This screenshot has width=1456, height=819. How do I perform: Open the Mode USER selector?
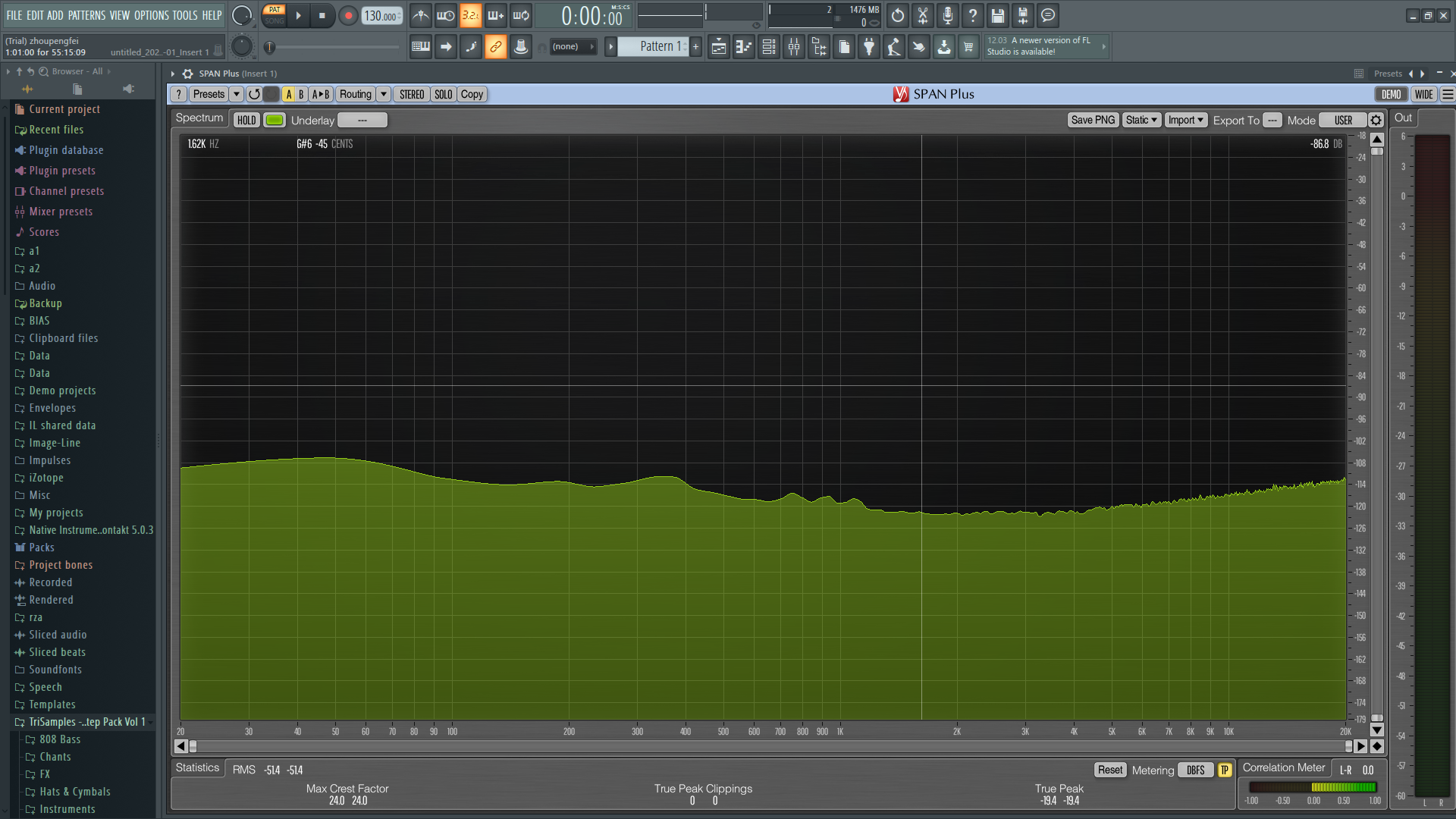[1343, 120]
